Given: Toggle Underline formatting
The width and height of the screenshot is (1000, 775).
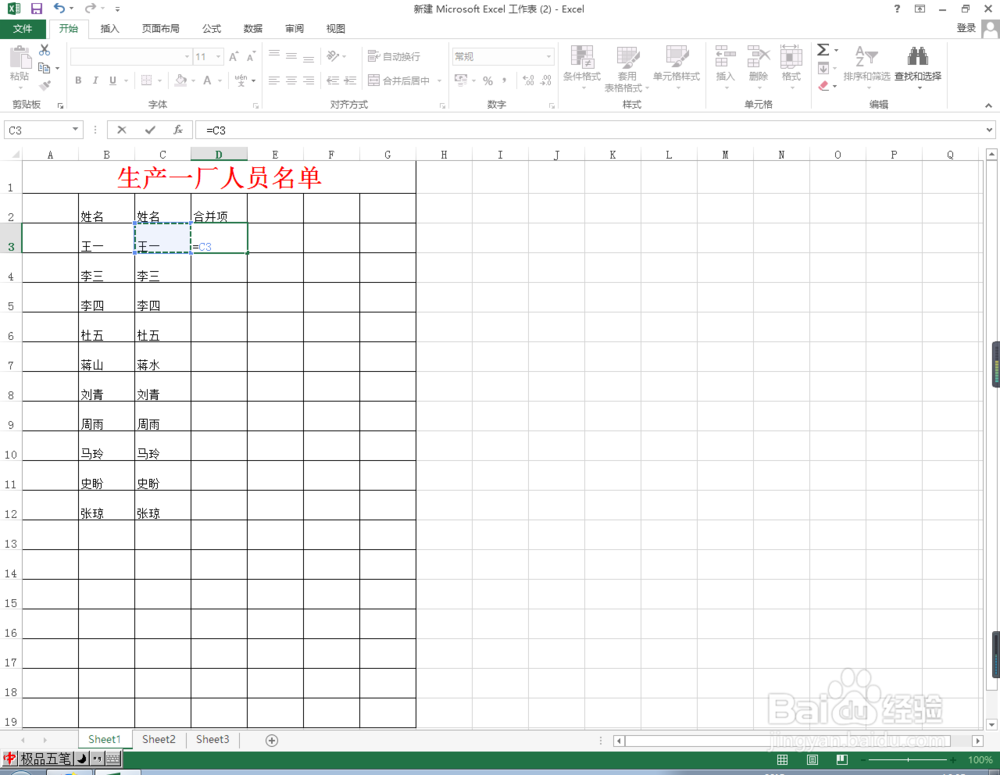Looking at the screenshot, I should 112,80.
